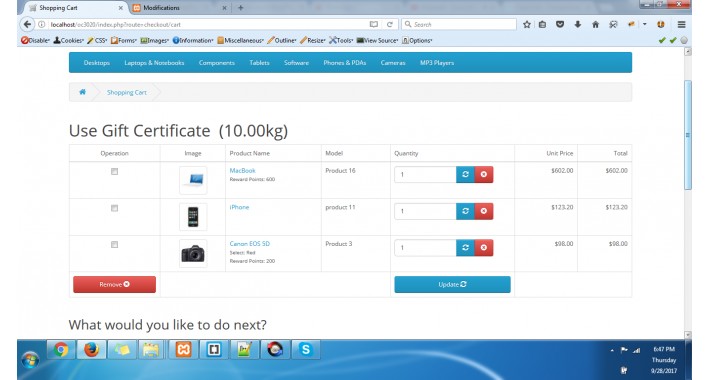710x380 pixels.
Task: Remove MacBook using red circle button
Action: tap(484, 174)
